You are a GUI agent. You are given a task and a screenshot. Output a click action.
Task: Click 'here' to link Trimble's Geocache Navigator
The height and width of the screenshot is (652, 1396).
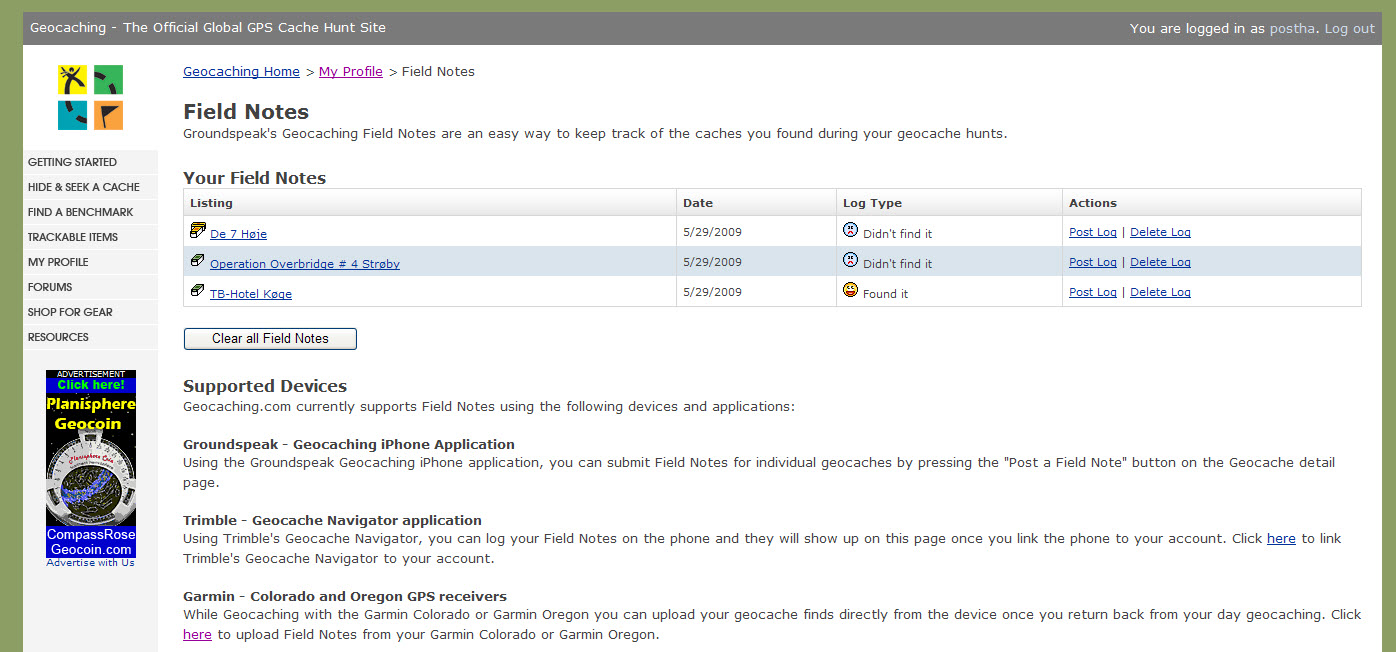(x=1281, y=538)
